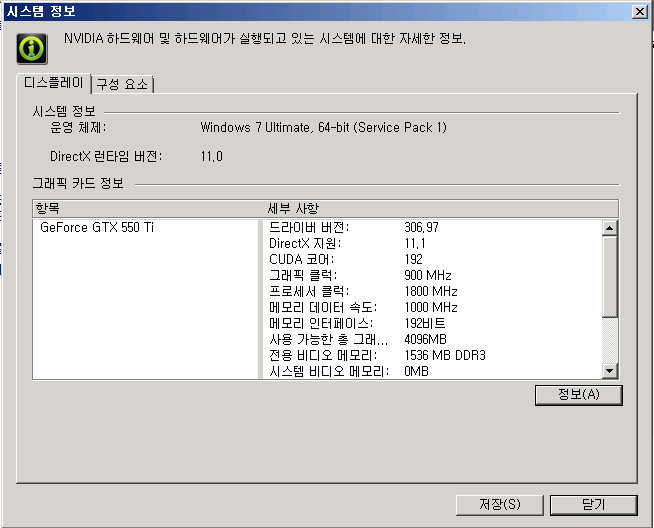Click the DirectX 런타임 버전 label

point(106,156)
